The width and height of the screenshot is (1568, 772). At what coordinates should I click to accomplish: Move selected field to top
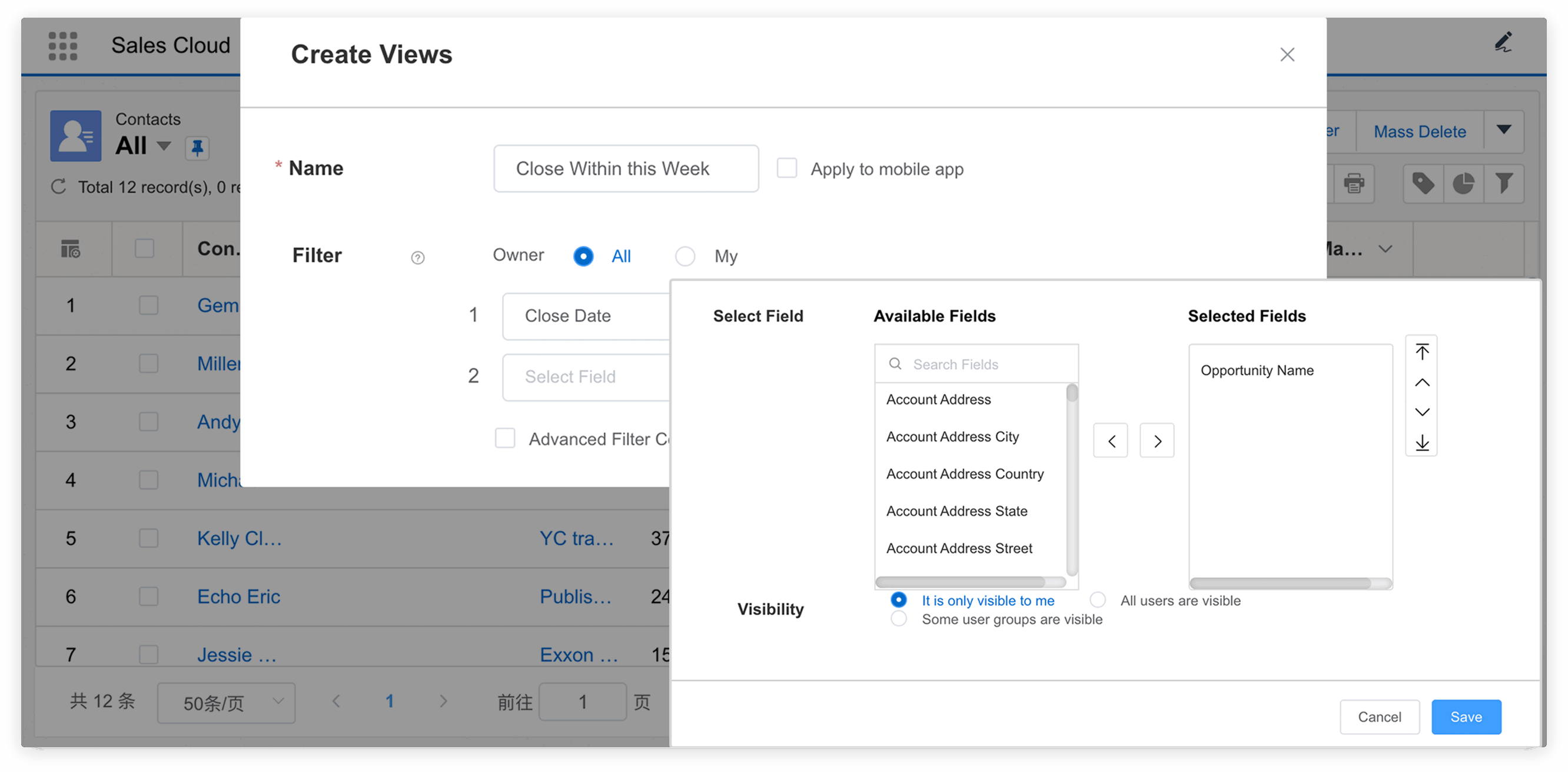pos(1421,352)
